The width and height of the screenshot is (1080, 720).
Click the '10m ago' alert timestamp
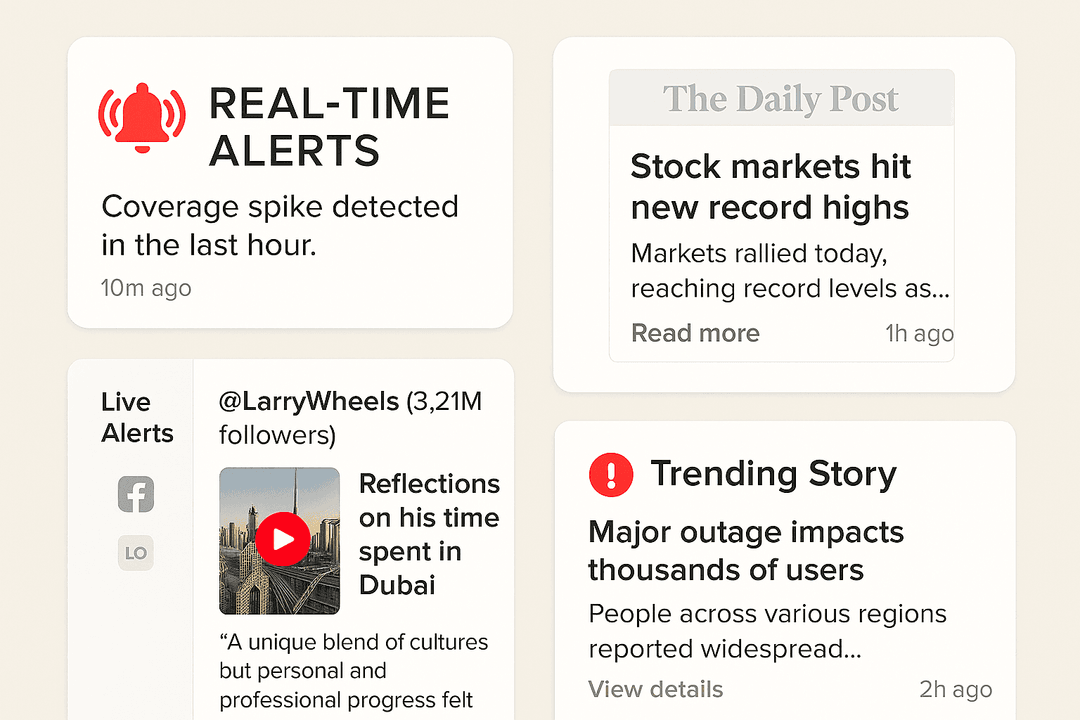(x=146, y=288)
